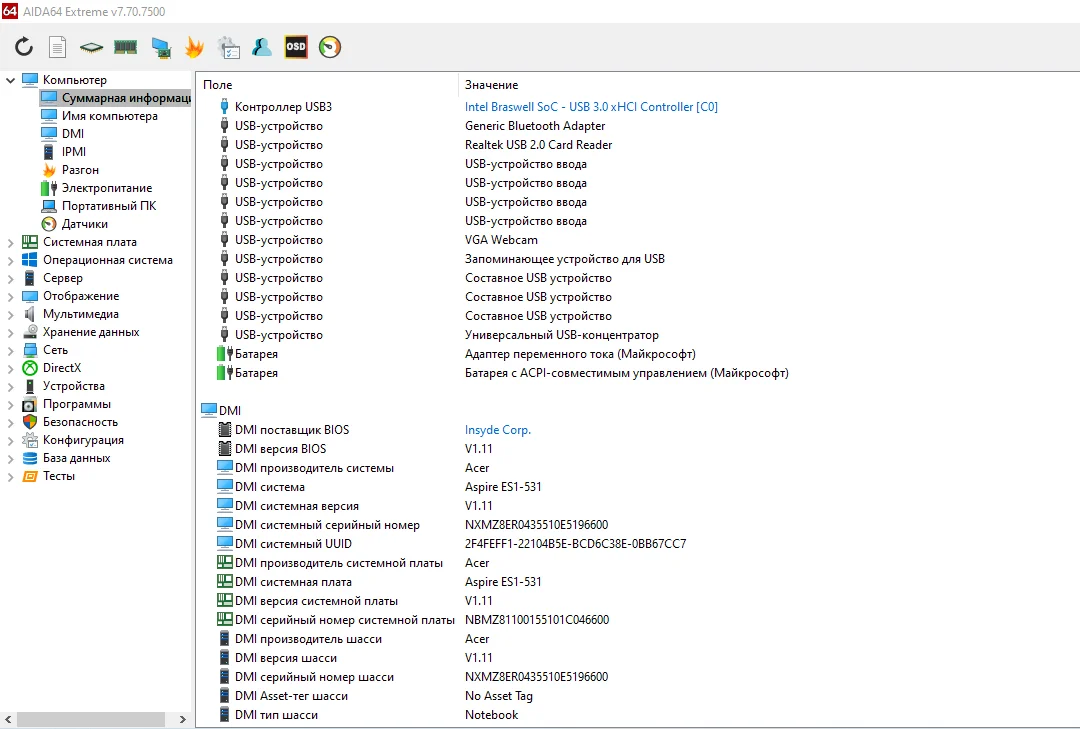
Task: Open the motherboard chip toolbar icon
Action: (x=91, y=47)
